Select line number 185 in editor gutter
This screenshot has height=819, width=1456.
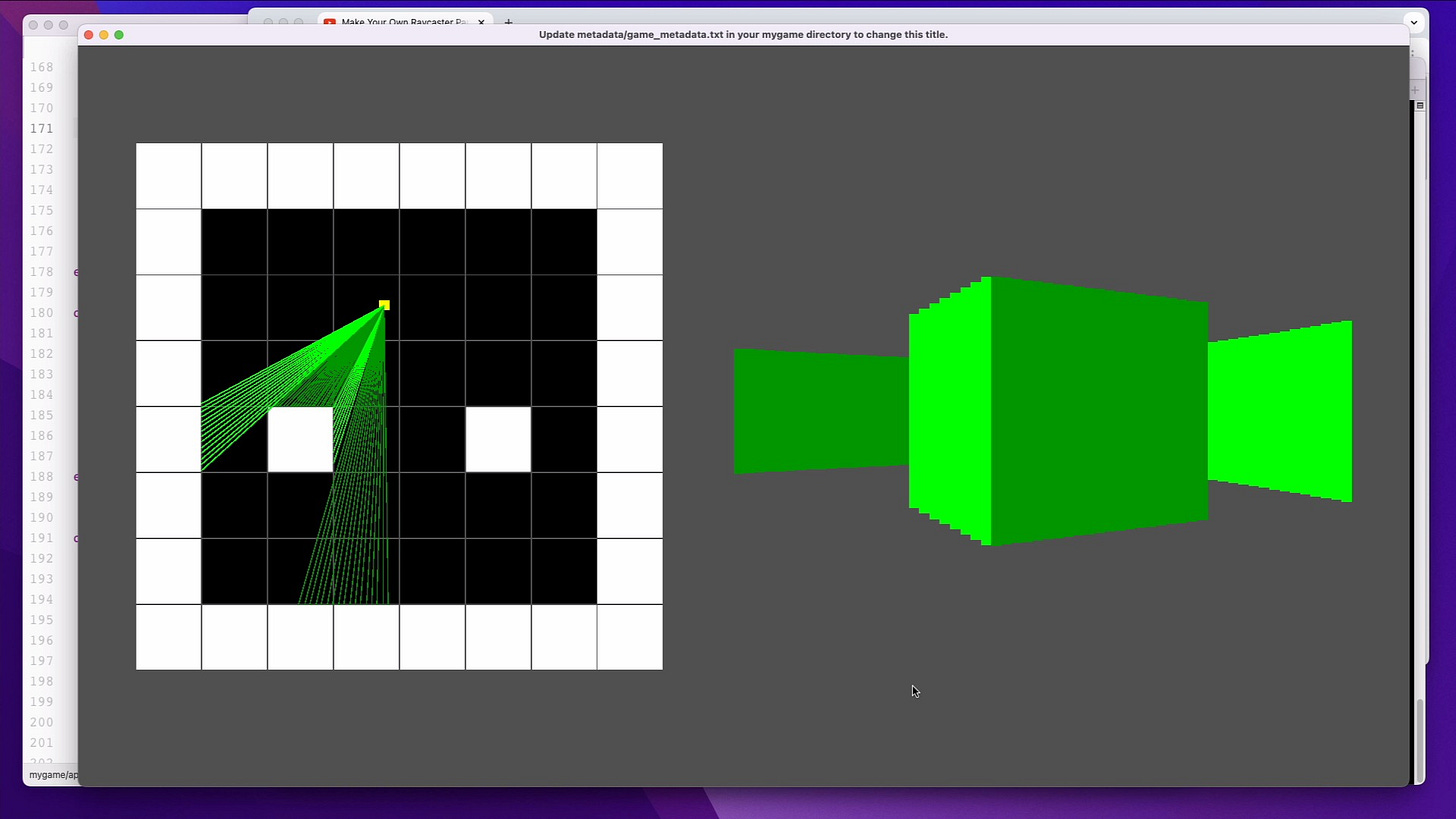[x=41, y=415]
